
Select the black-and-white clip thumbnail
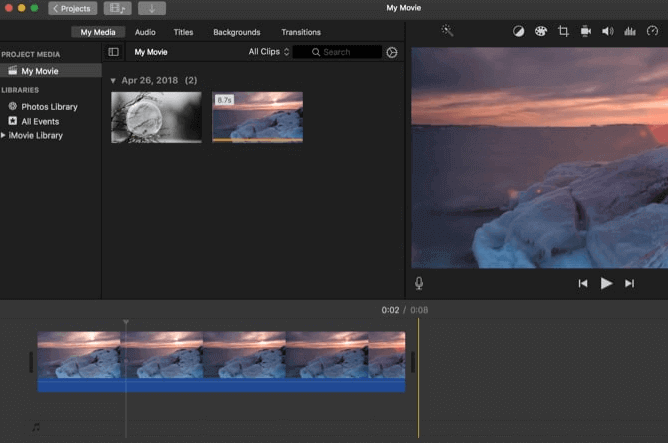[156, 118]
